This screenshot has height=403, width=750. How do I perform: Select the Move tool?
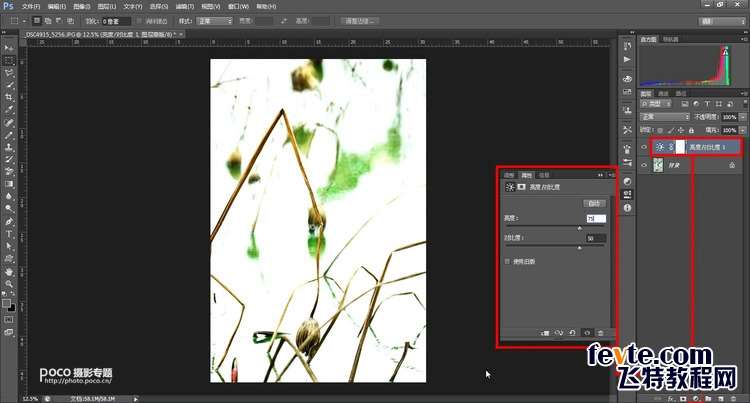(9, 48)
